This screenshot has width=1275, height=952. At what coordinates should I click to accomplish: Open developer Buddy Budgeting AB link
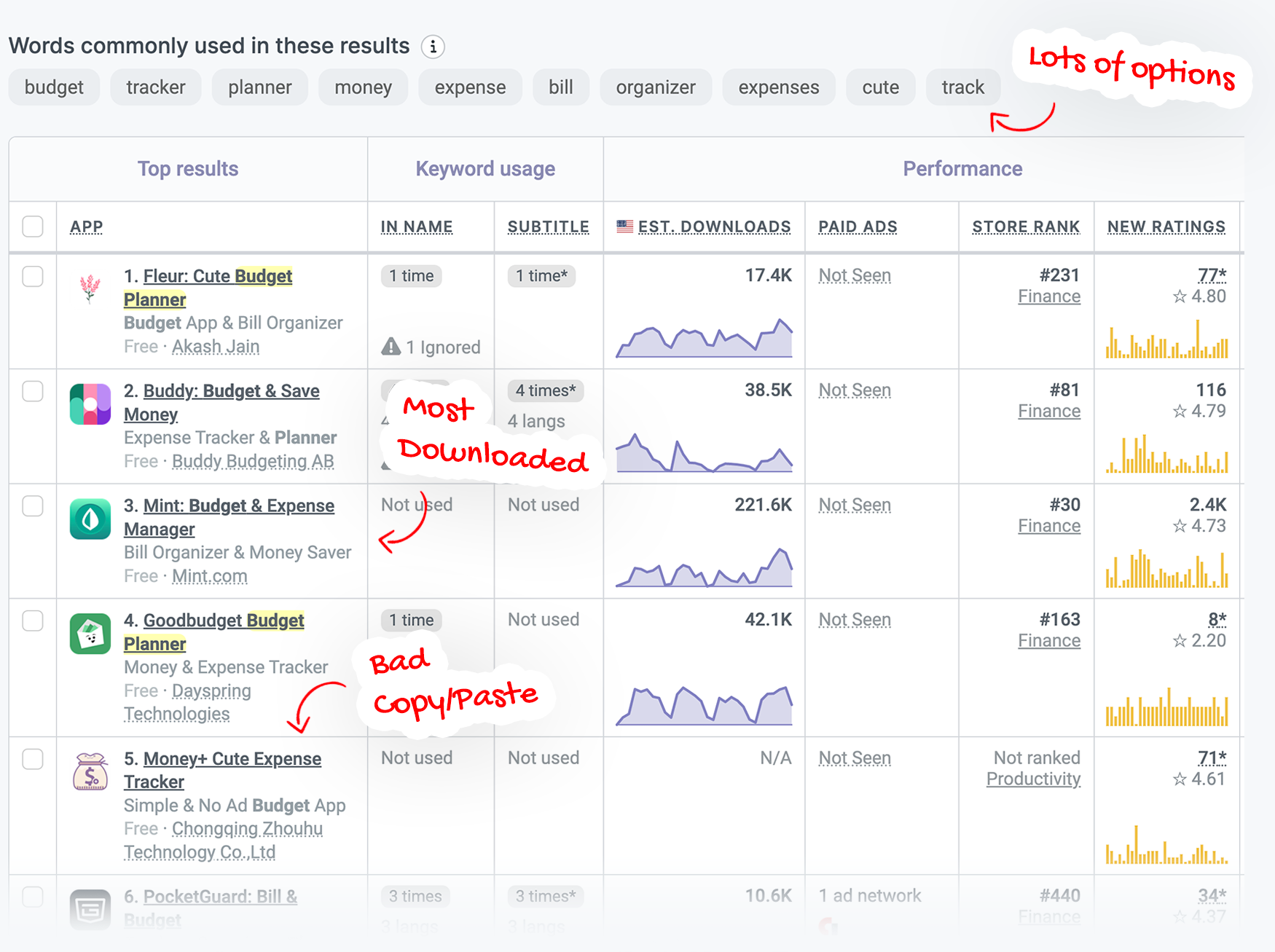[253, 461]
